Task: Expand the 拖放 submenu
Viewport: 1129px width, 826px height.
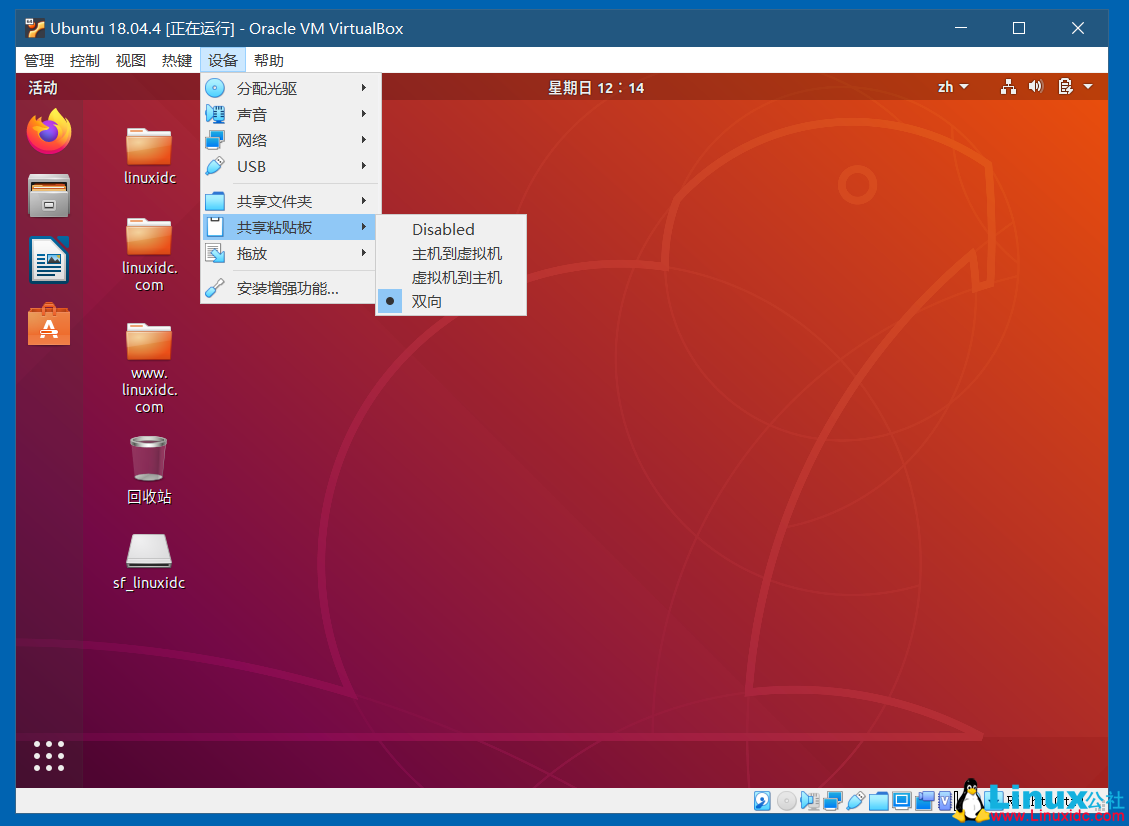Action: [250, 253]
